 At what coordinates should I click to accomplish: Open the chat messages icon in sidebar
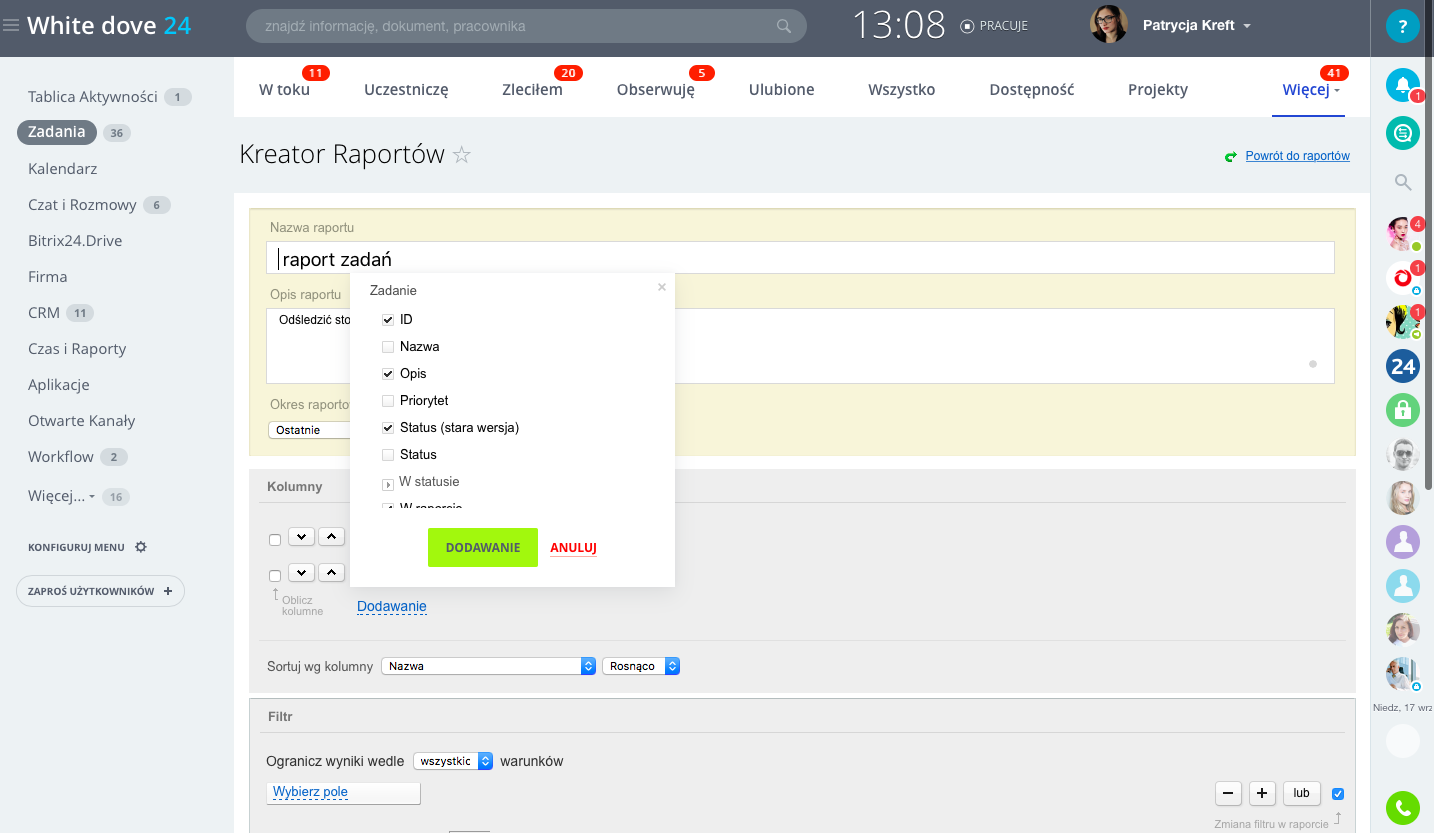1402,132
